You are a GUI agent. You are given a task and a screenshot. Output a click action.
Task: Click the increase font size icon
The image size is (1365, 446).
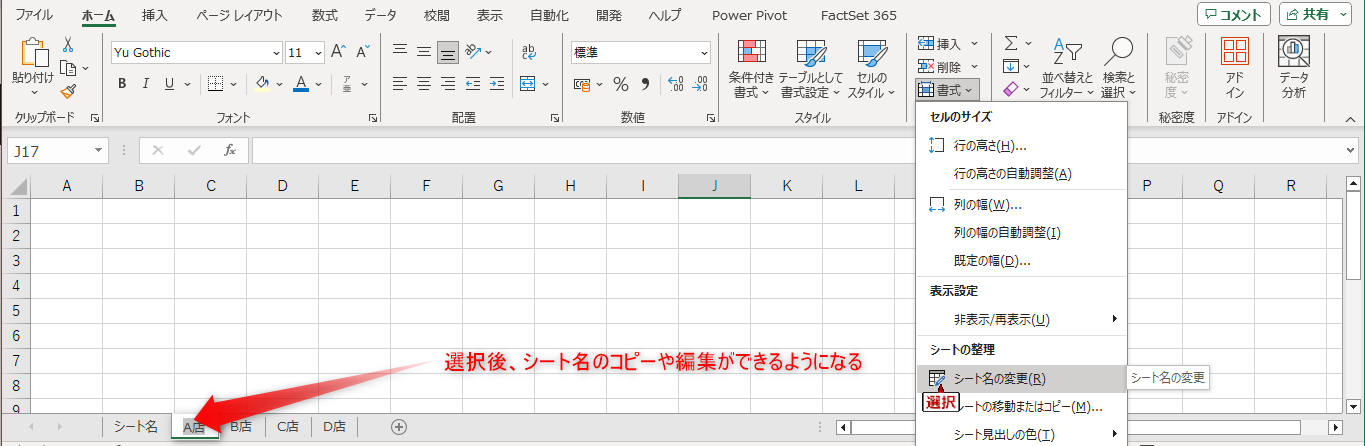pyautogui.click(x=338, y=52)
